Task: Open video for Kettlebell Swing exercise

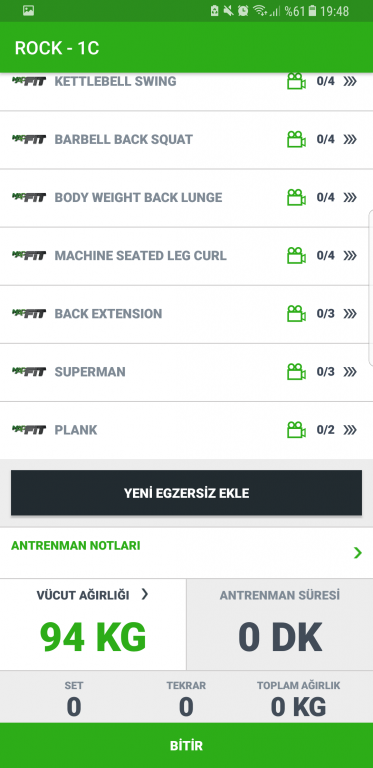Action: coord(296,81)
